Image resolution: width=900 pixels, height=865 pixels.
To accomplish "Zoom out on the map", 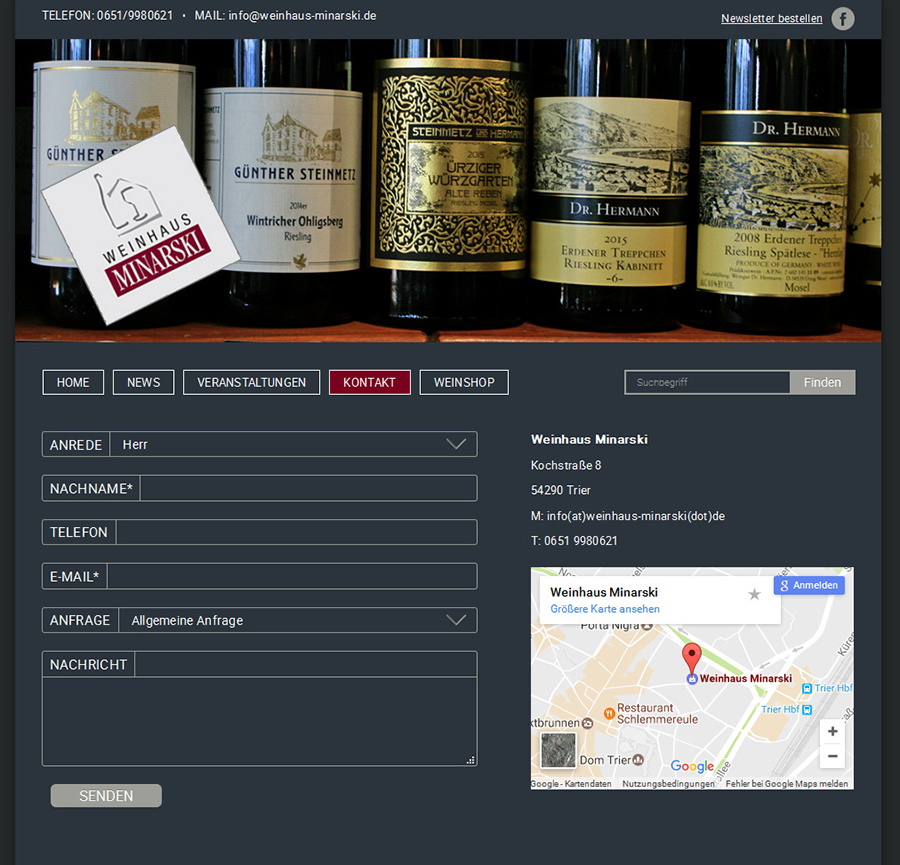I will (832, 756).
